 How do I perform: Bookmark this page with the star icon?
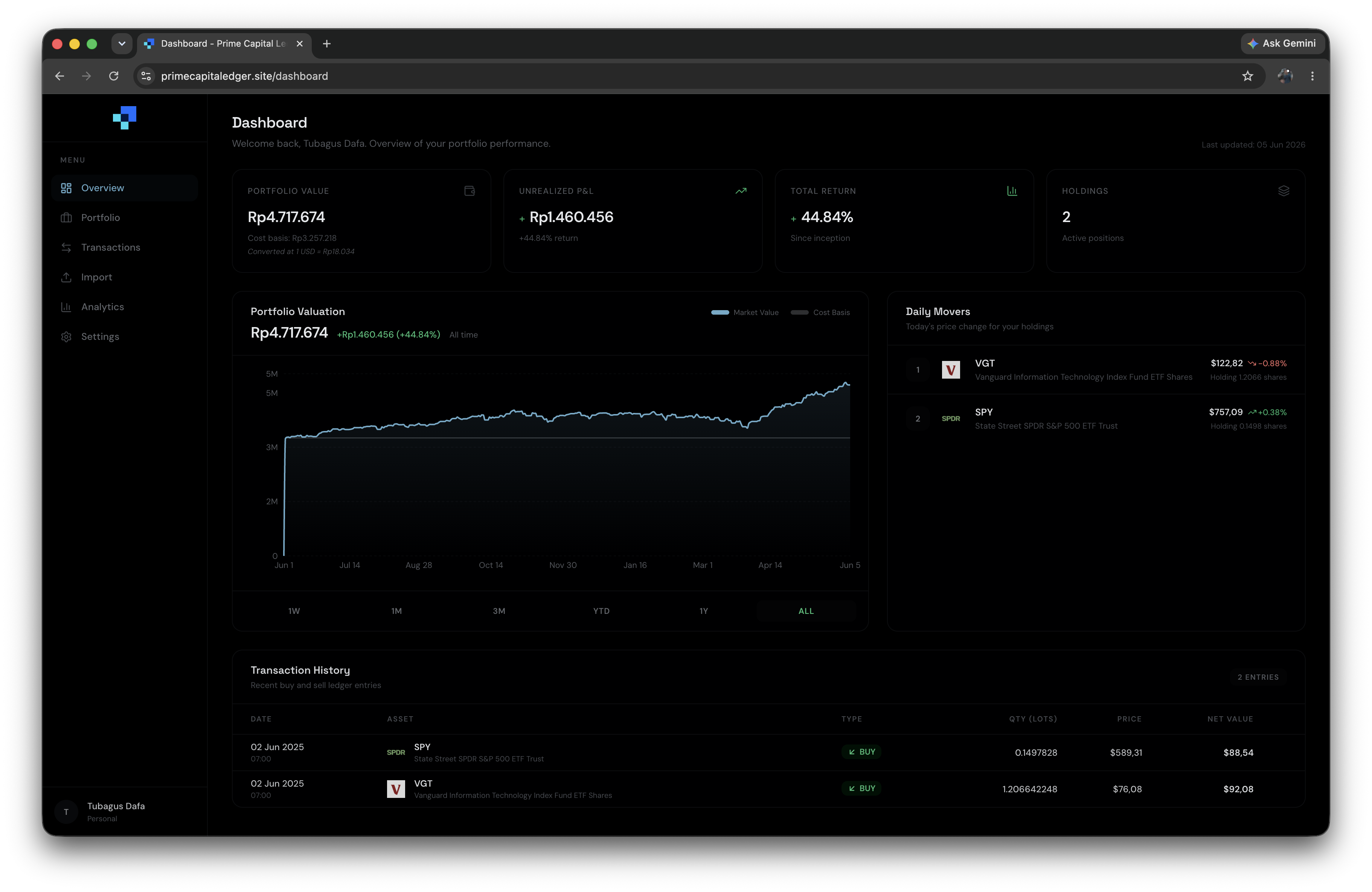(1248, 76)
